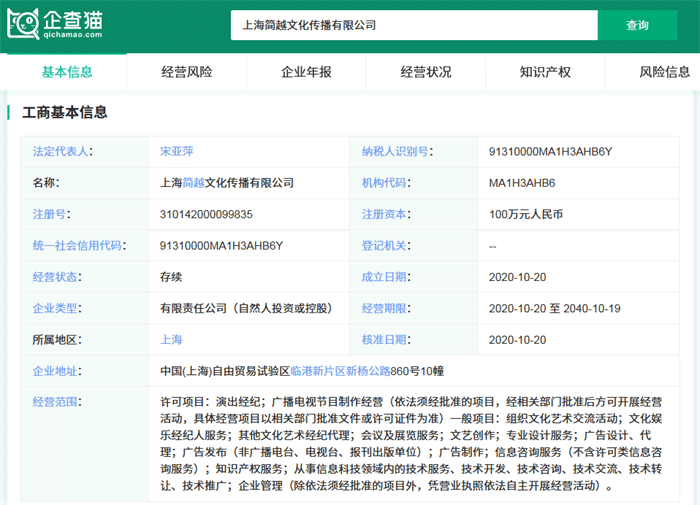Click the 注册资本 label link
The image size is (700, 505).
384,214
